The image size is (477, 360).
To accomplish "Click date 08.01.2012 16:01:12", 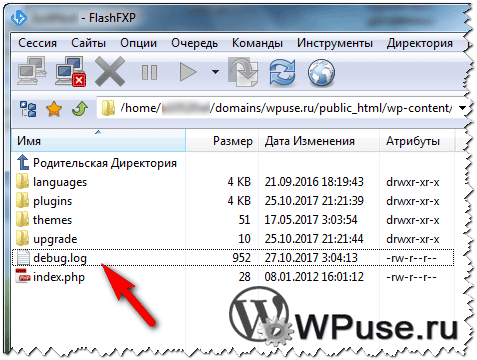I will (x=314, y=277).
